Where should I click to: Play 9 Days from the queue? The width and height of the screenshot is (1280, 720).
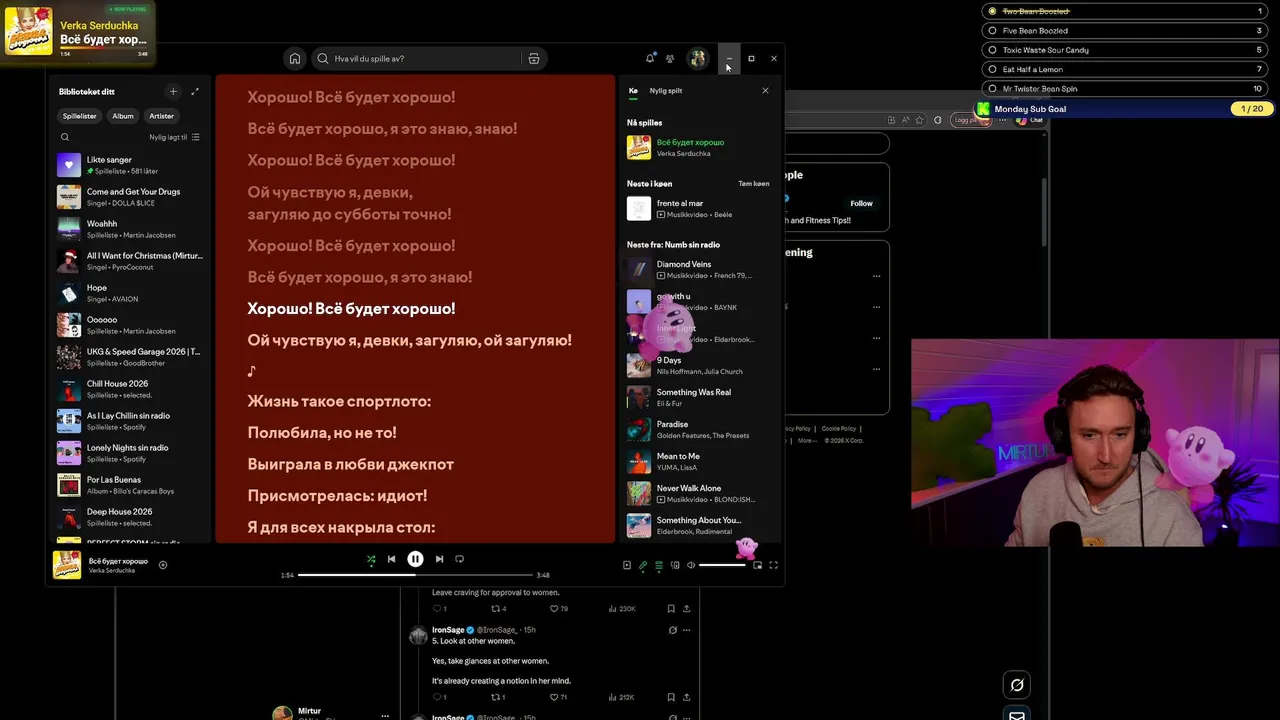tap(698, 365)
